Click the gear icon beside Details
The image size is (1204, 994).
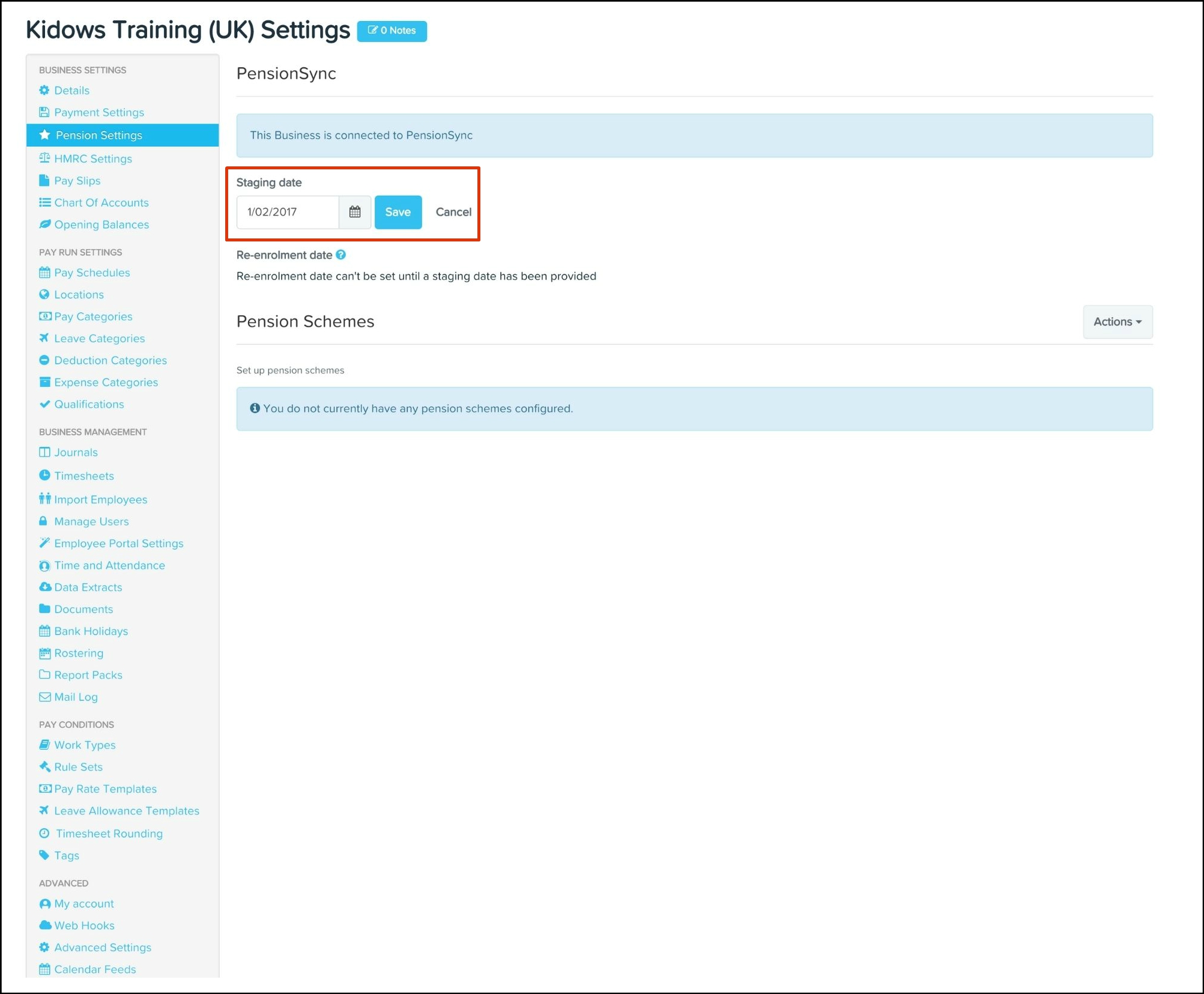(x=44, y=90)
